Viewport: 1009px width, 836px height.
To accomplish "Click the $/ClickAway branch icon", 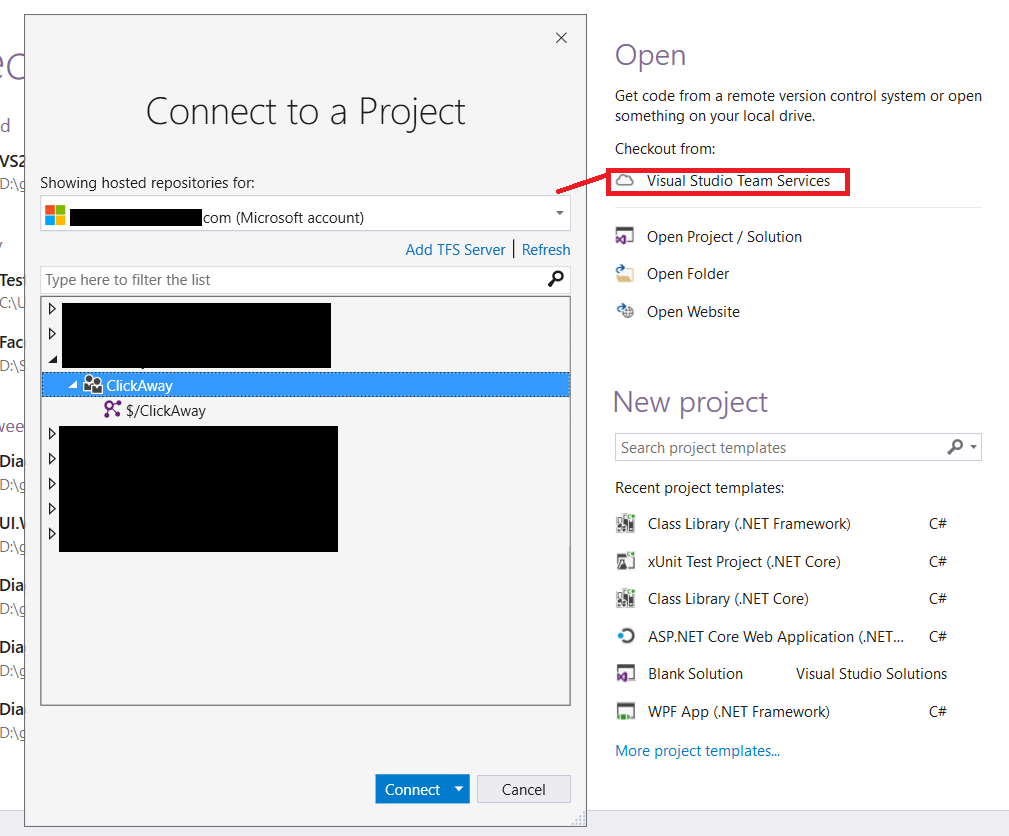I will click(113, 409).
